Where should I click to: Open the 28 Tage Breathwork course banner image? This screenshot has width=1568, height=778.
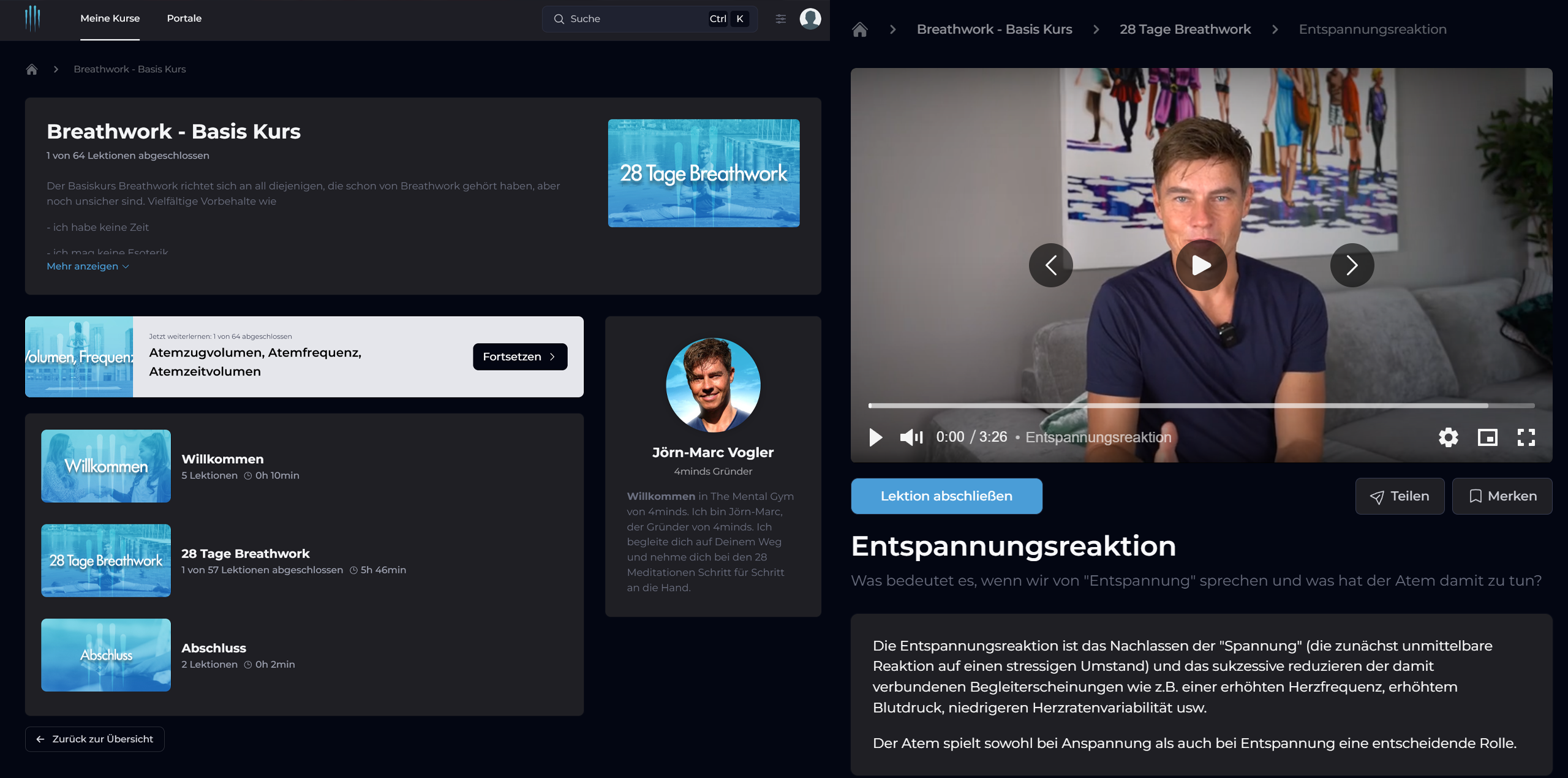click(x=703, y=173)
